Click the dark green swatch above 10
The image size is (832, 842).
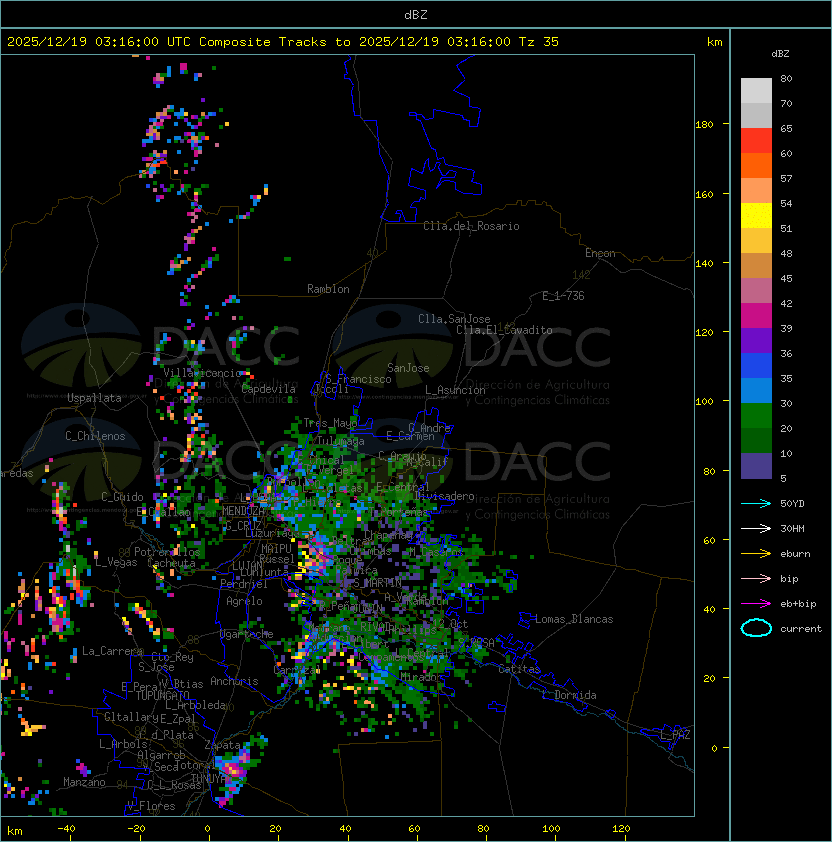(756, 440)
